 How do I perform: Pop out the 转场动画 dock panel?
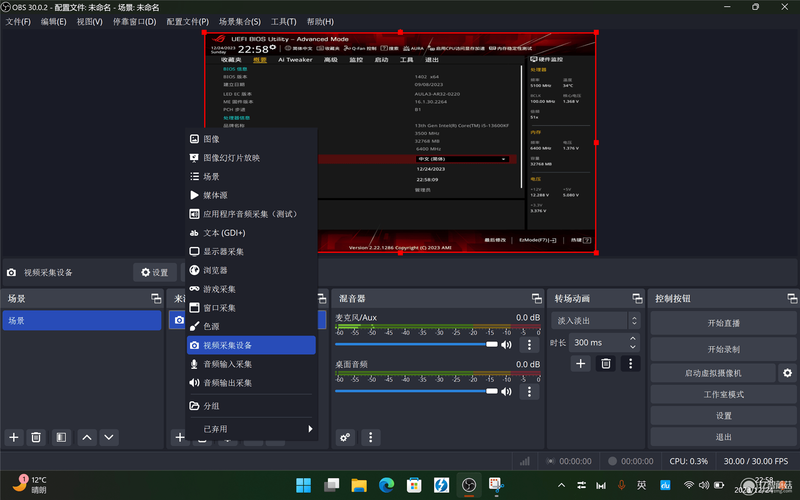(637, 298)
